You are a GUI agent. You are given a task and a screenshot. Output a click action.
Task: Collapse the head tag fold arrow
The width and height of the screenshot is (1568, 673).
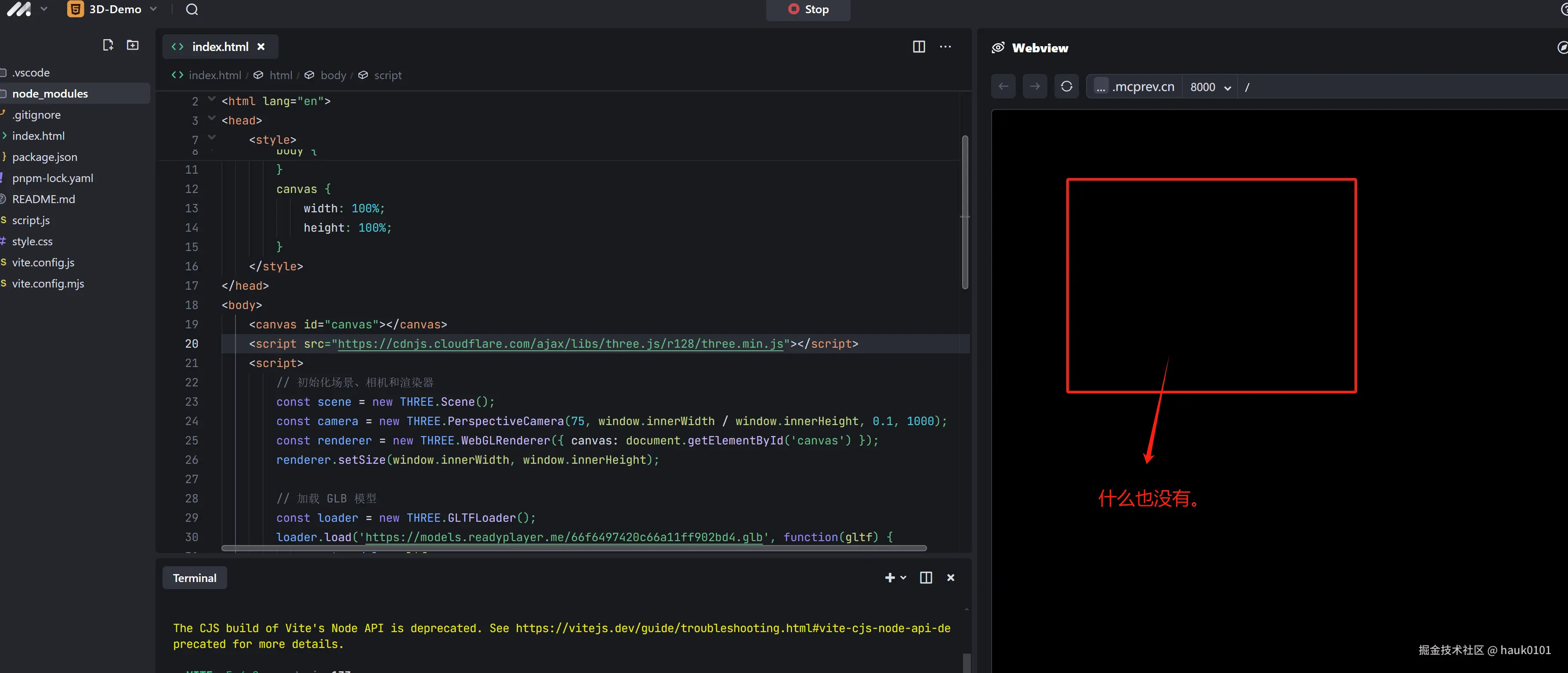pos(212,118)
